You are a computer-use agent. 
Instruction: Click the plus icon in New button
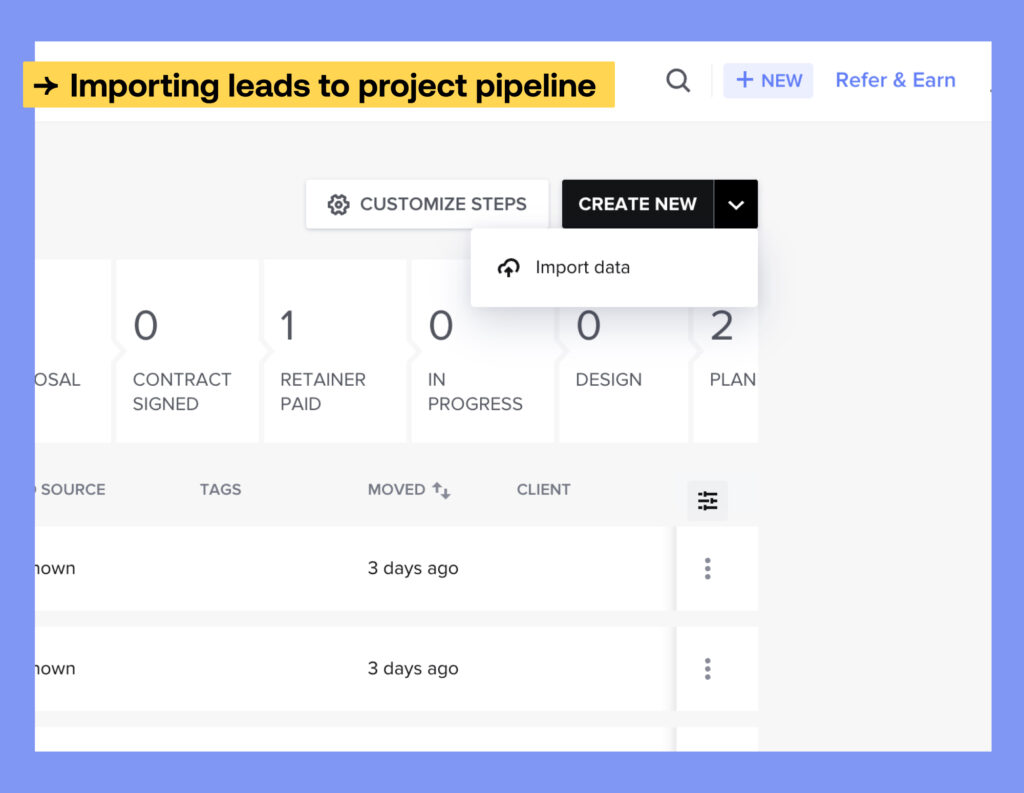tap(744, 81)
